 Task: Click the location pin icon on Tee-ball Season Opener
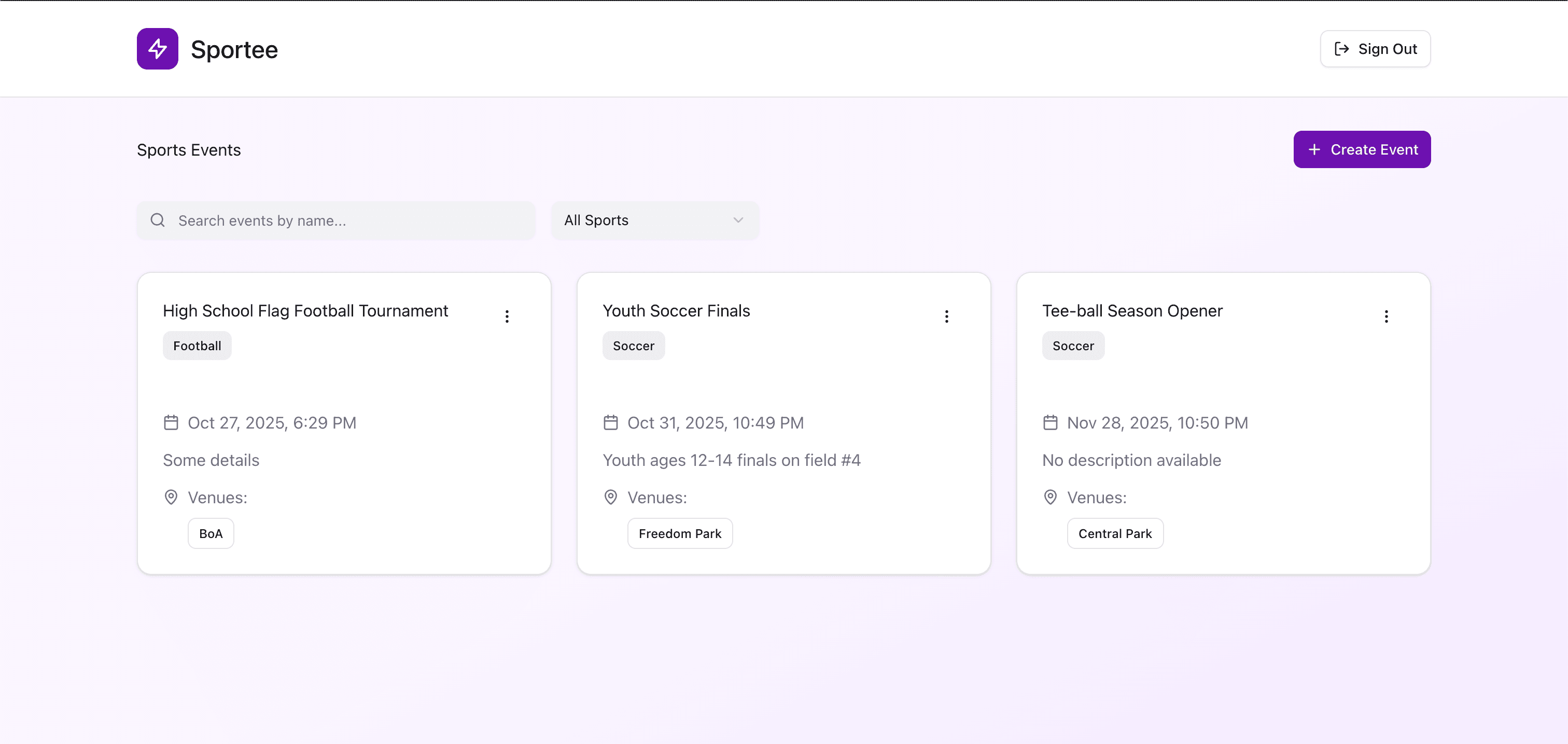coord(1050,497)
